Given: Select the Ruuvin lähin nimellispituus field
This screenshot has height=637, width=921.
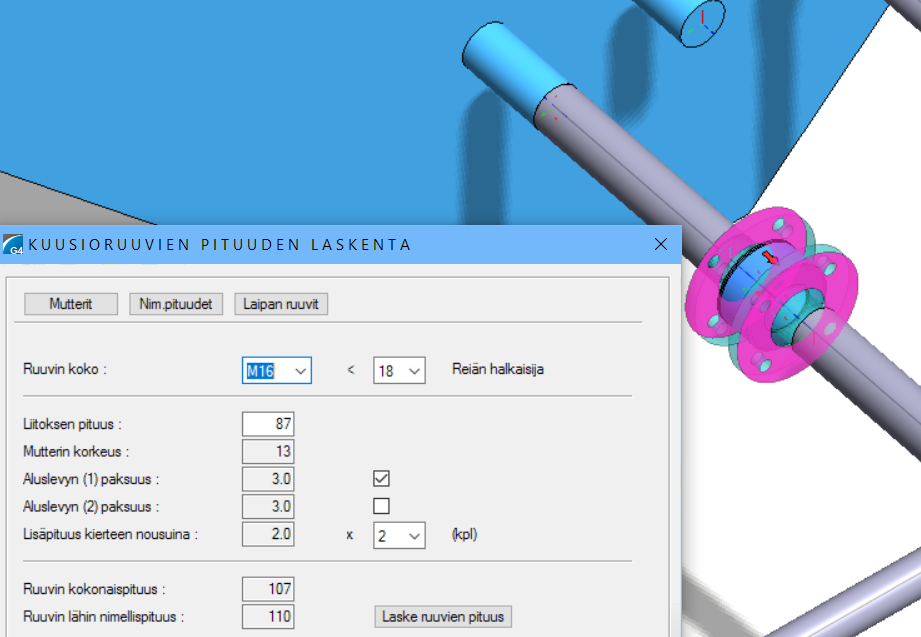Looking at the screenshot, I should 268,616.
